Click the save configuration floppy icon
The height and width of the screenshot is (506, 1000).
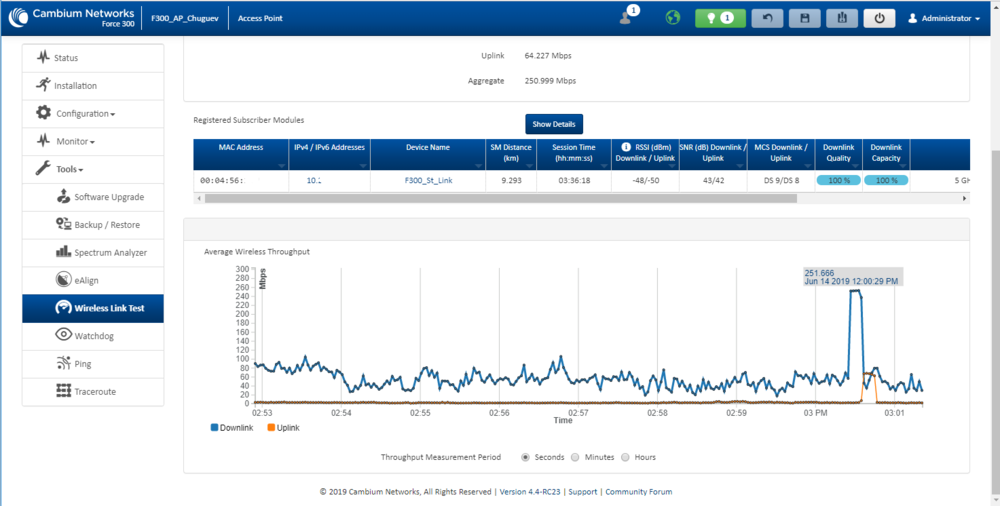point(804,18)
